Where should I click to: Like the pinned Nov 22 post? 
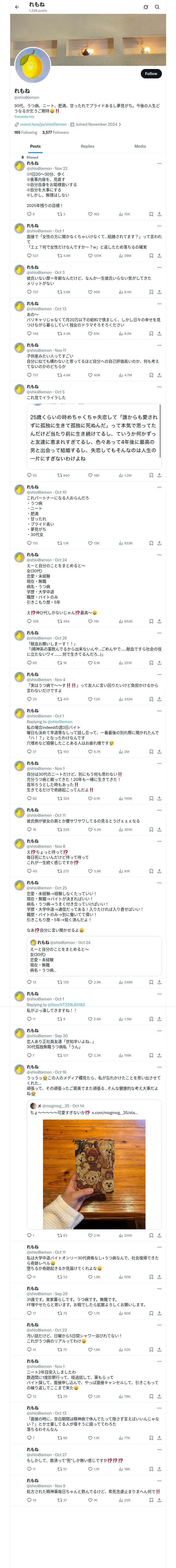(90, 214)
